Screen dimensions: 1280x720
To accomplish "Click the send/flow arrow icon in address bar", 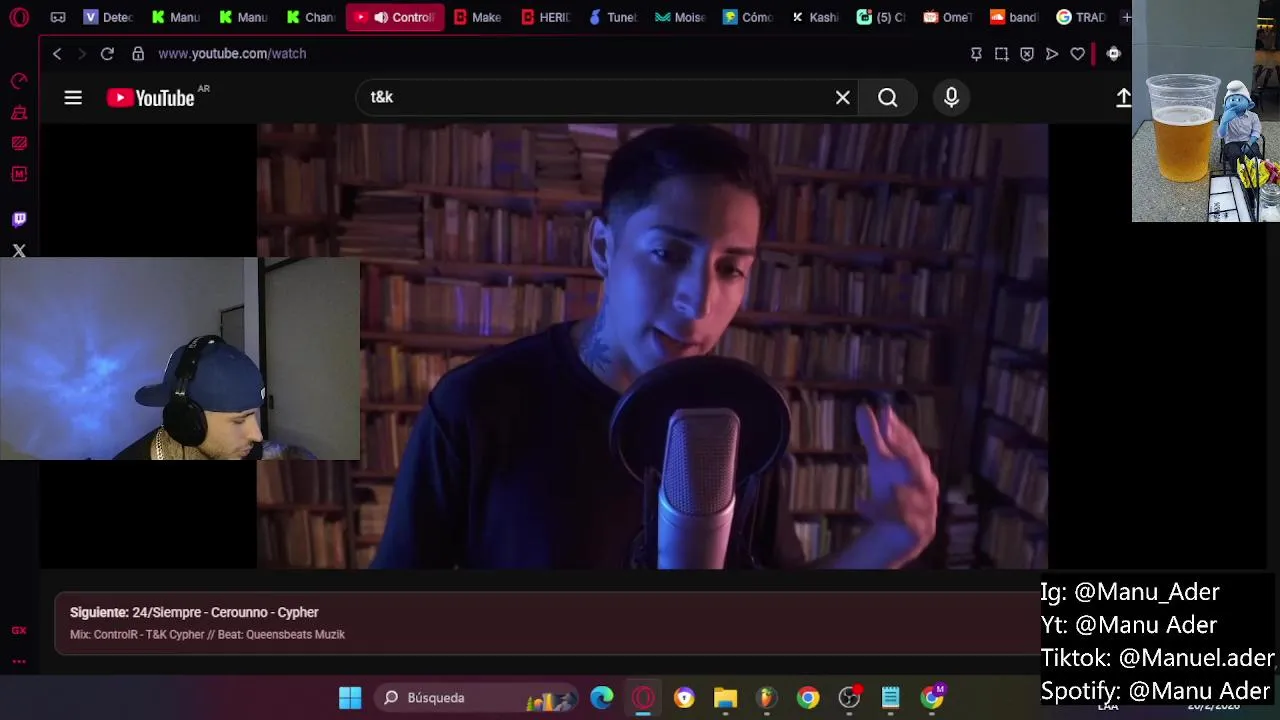I will click(x=1052, y=54).
